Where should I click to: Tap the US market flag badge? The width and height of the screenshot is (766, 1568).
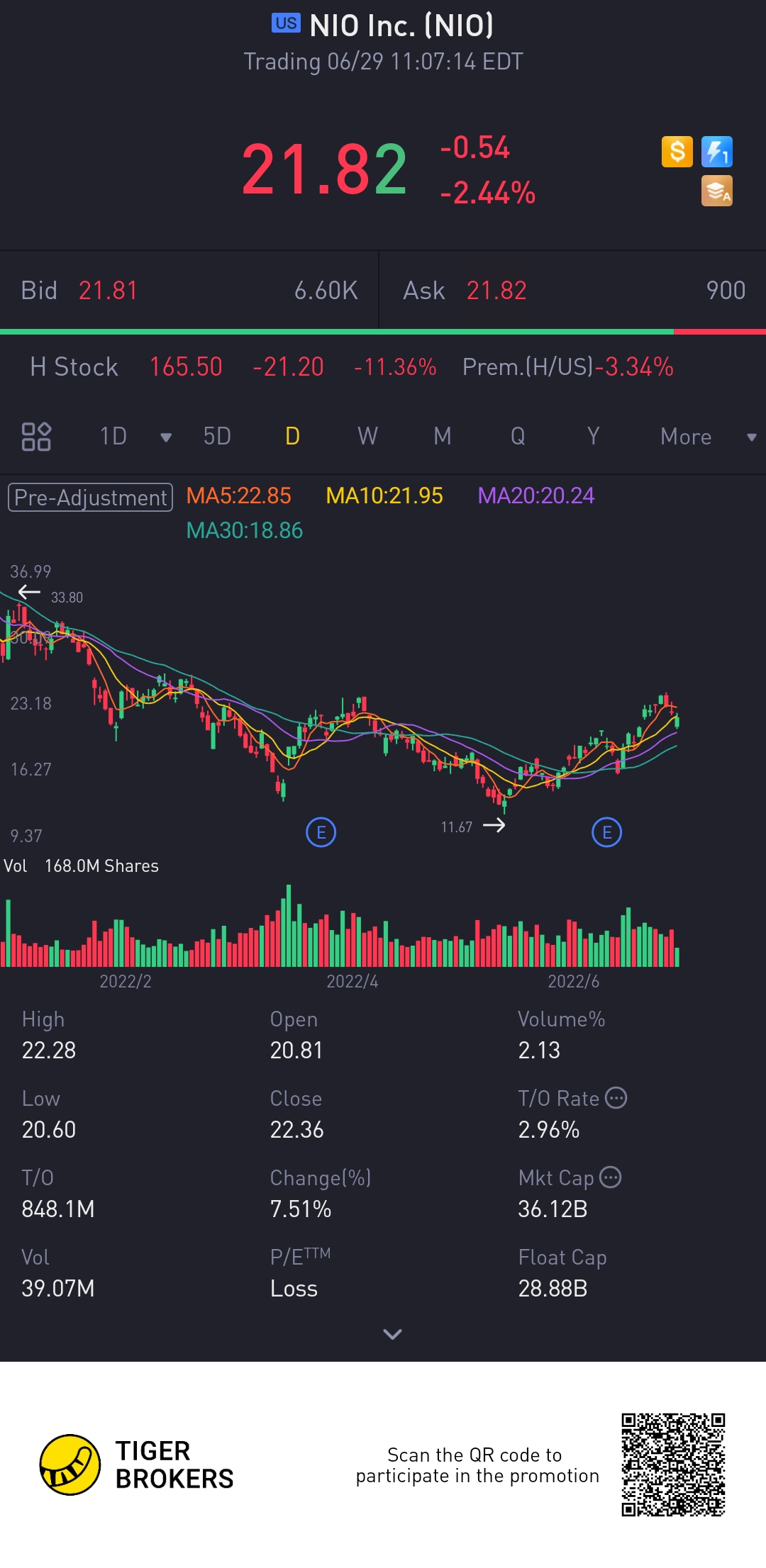click(x=286, y=23)
